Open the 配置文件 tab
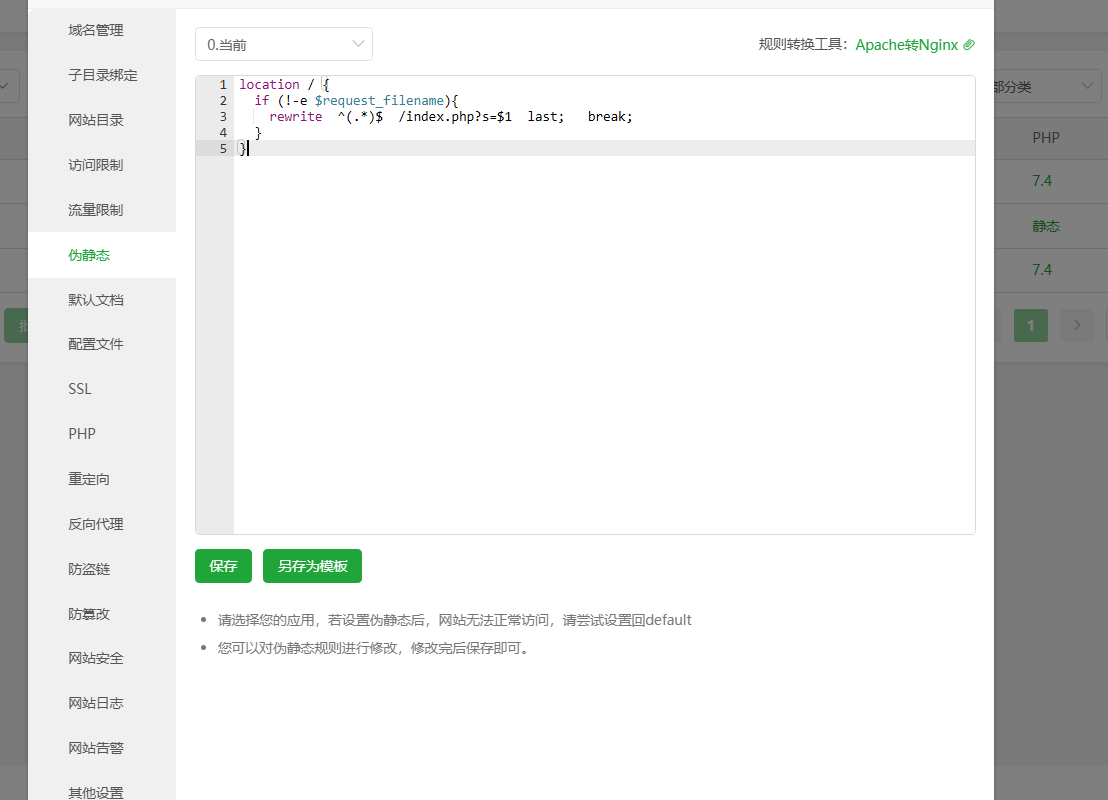 pos(96,344)
